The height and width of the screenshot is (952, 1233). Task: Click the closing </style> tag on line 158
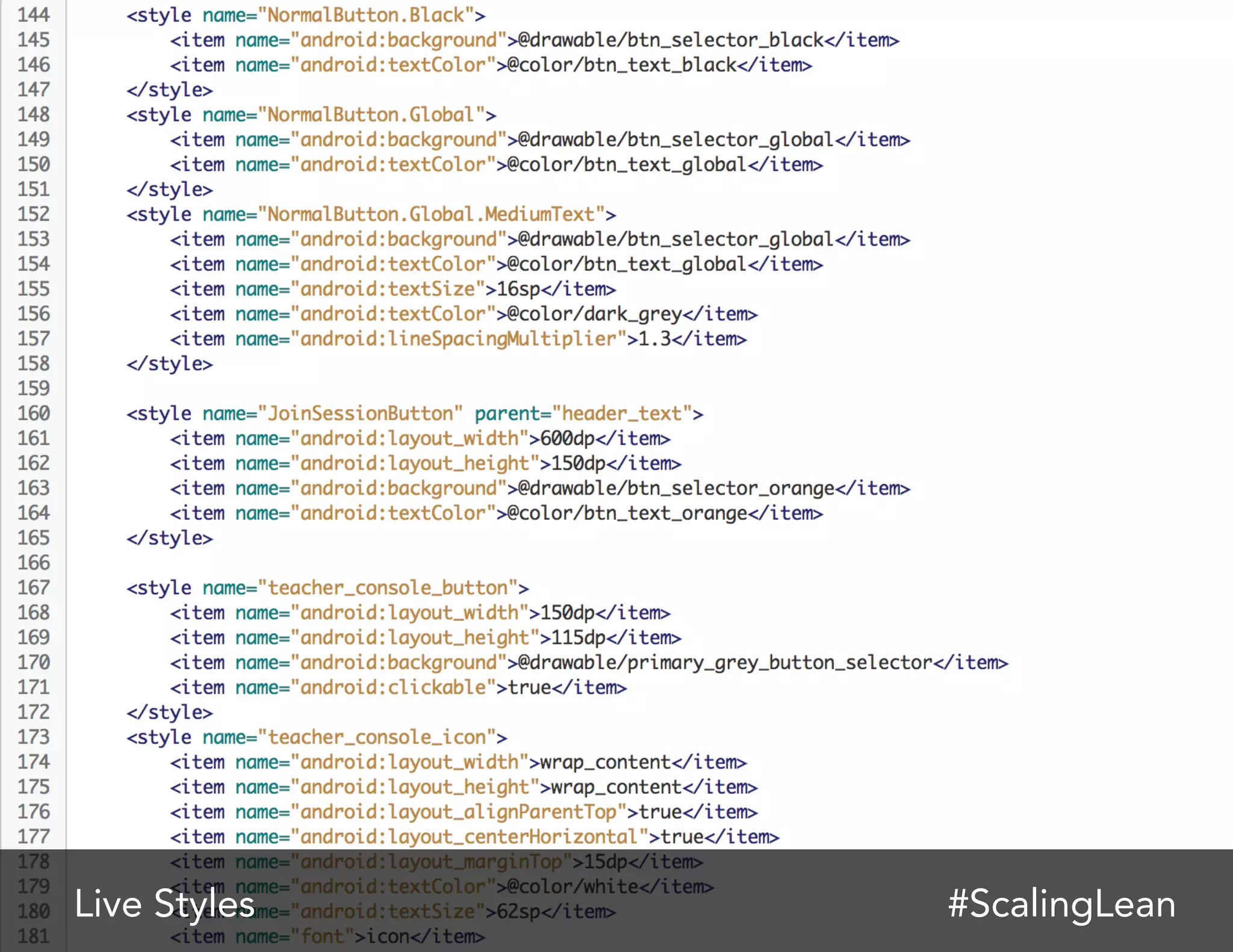click(170, 363)
